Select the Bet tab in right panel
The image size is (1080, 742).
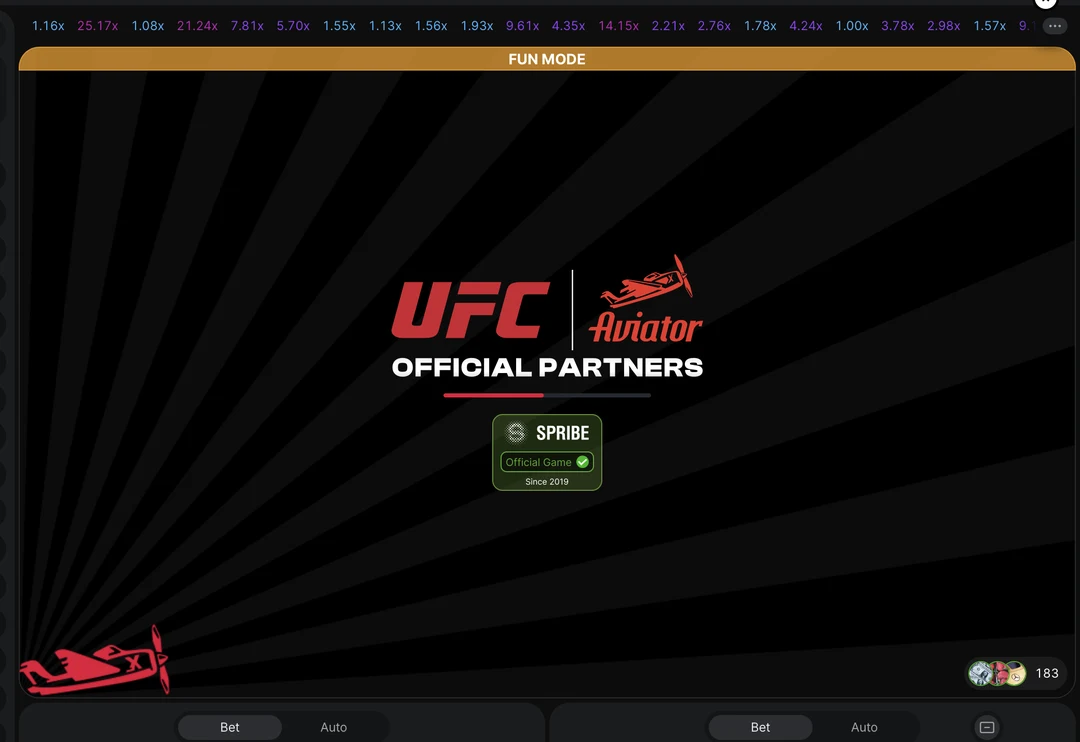point(760,727)
